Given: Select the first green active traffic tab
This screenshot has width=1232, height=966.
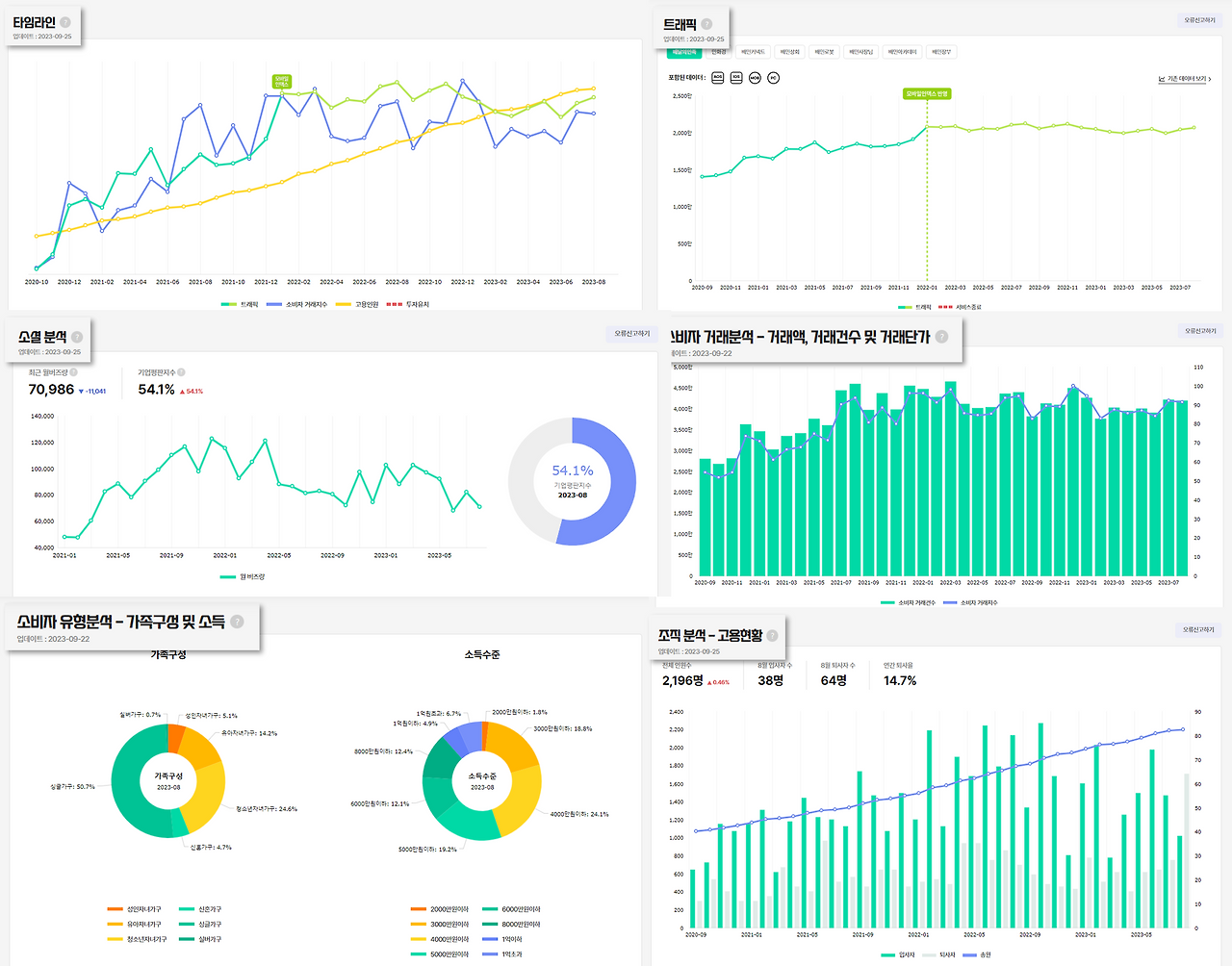Looking at the screenshot, I should pyautogui.click(x=683, y=52).
